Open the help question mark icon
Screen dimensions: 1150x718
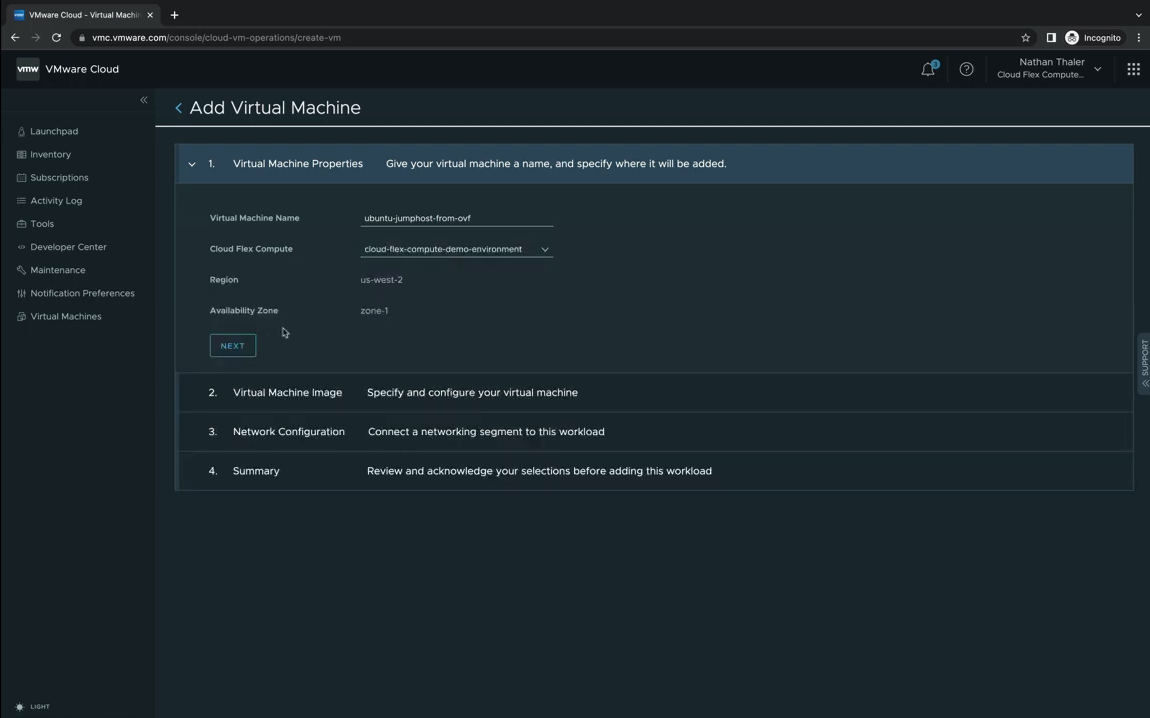[967, 69]
